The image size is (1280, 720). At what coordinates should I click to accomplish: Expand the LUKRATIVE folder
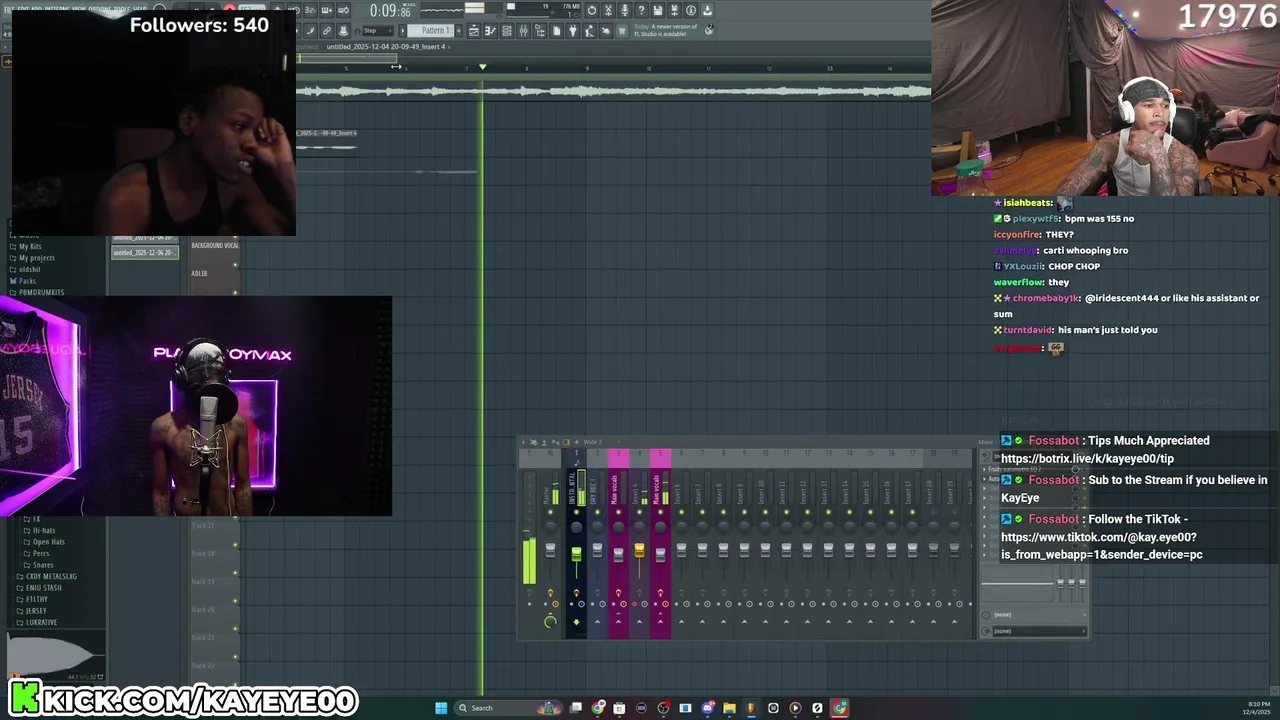click(36, 622)
